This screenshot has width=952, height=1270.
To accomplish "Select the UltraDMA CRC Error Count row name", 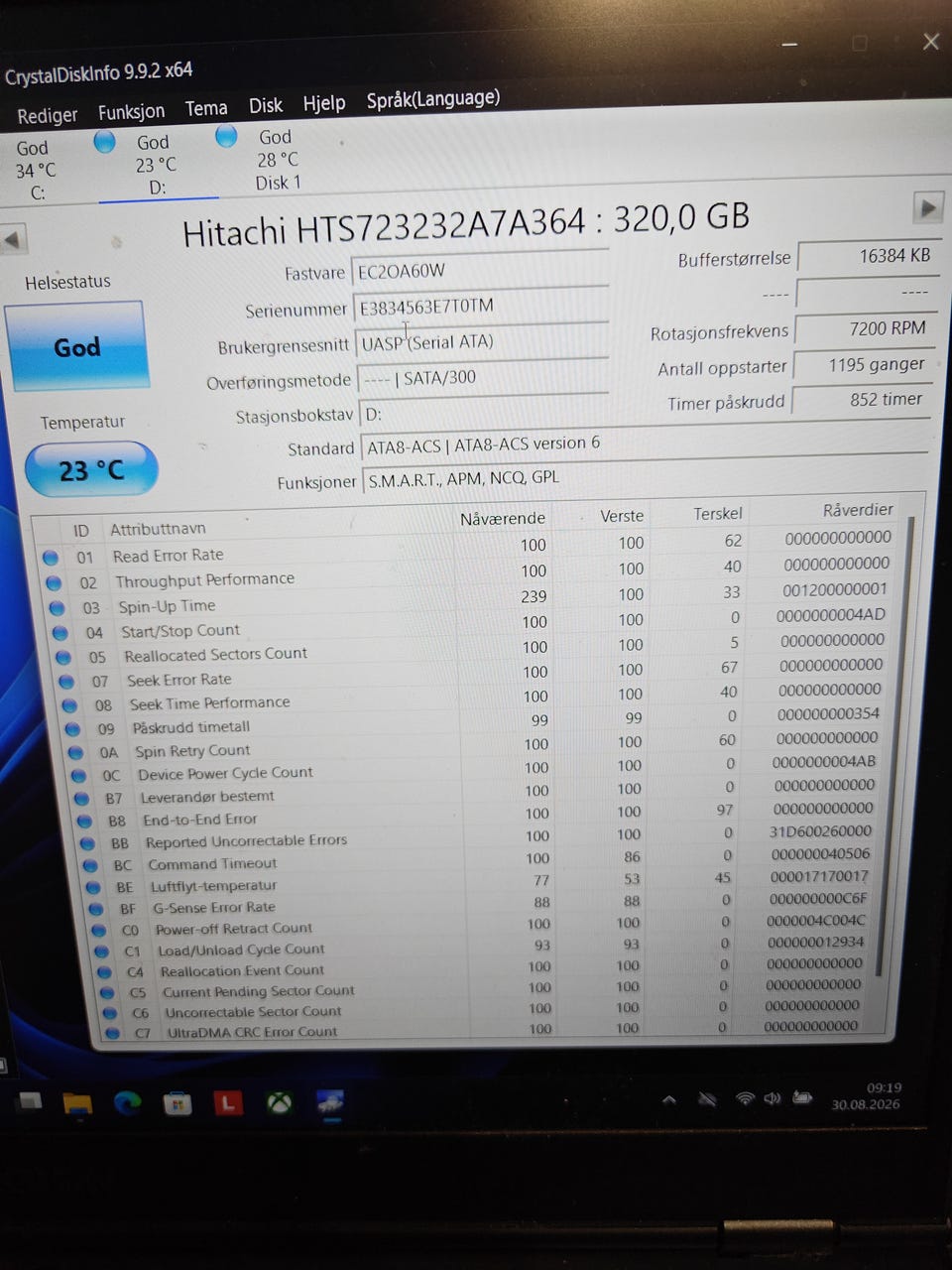I will pyautogui.click(x=251, y=1033).
